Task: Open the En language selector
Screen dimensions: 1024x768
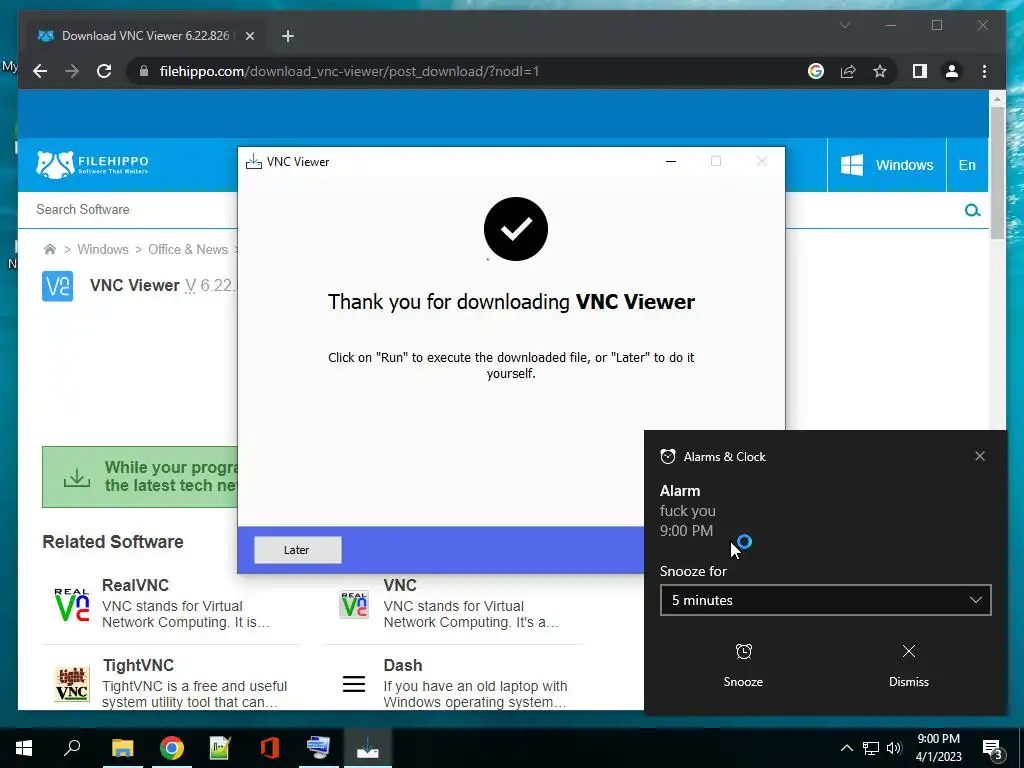Action: (x=967, y=165)
